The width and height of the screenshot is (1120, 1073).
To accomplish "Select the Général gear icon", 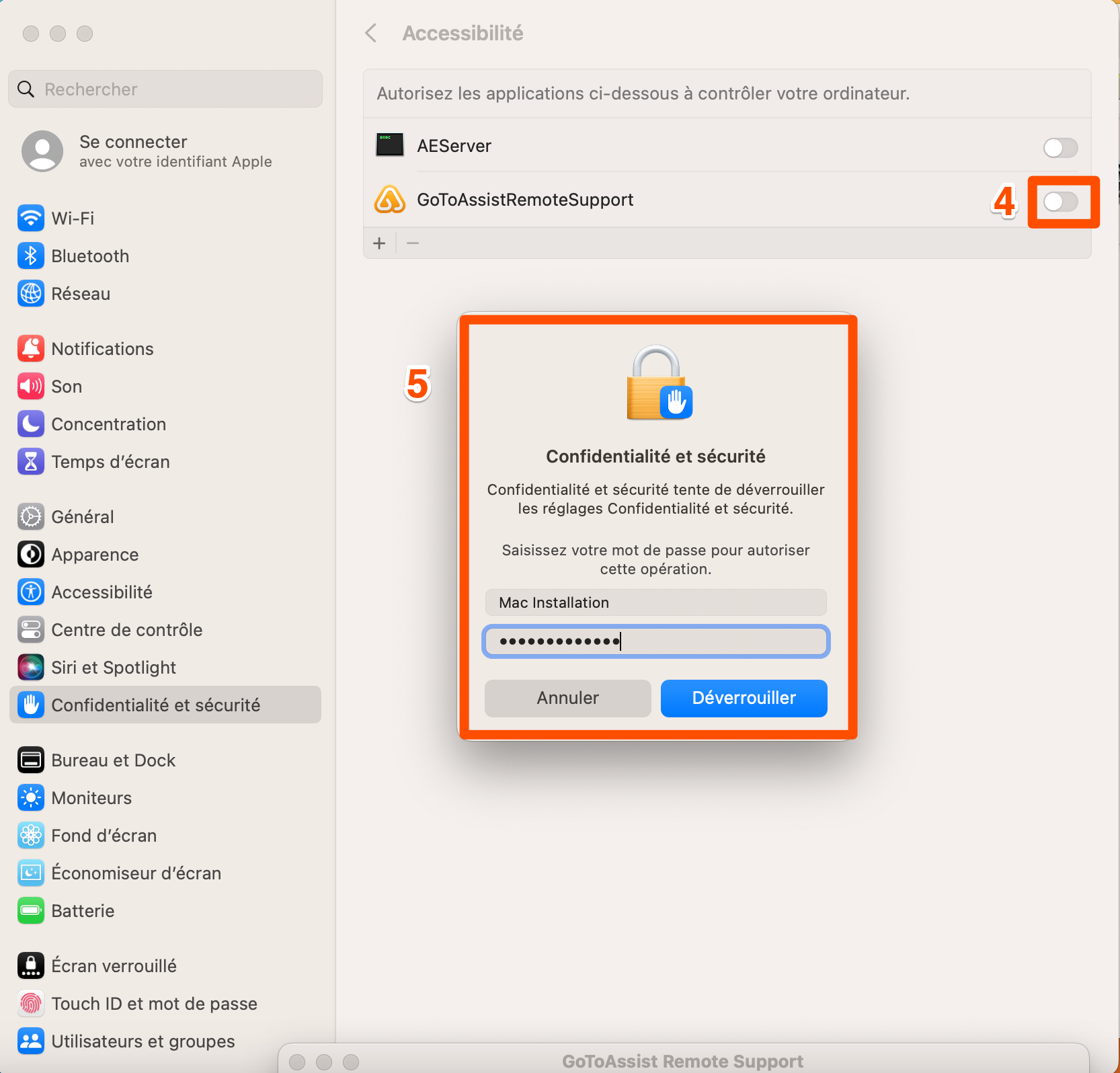I will (x=31, y=516).
